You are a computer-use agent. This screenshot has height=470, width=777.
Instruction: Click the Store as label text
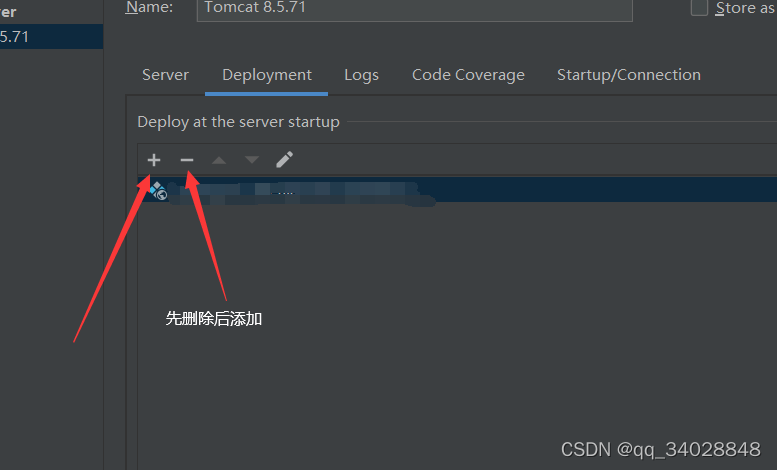tap(745, 7)
